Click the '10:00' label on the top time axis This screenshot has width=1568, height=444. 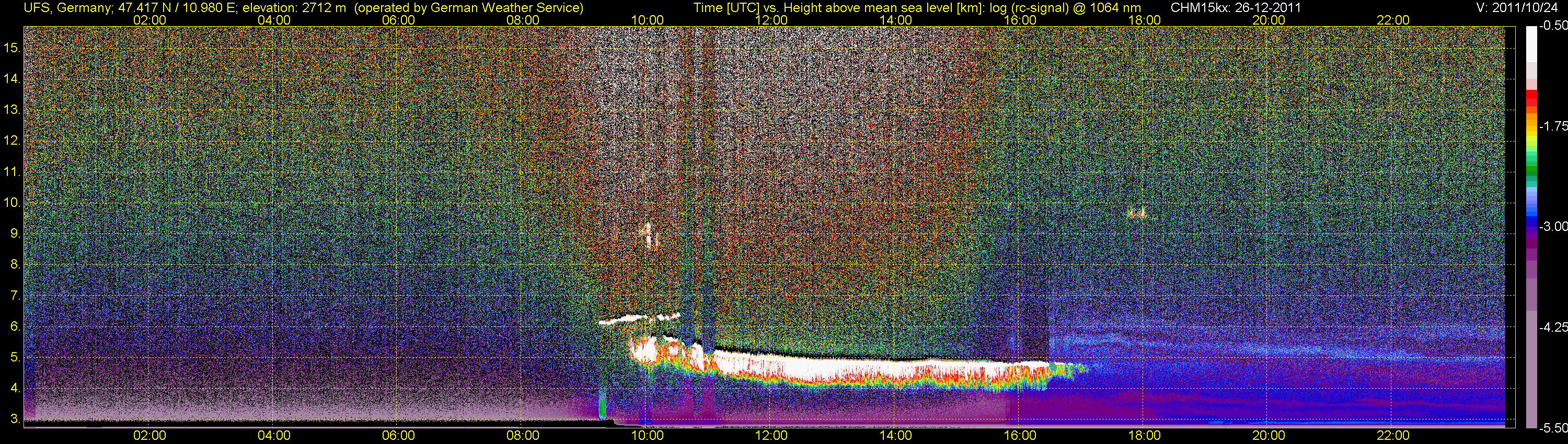pos(647,20)
